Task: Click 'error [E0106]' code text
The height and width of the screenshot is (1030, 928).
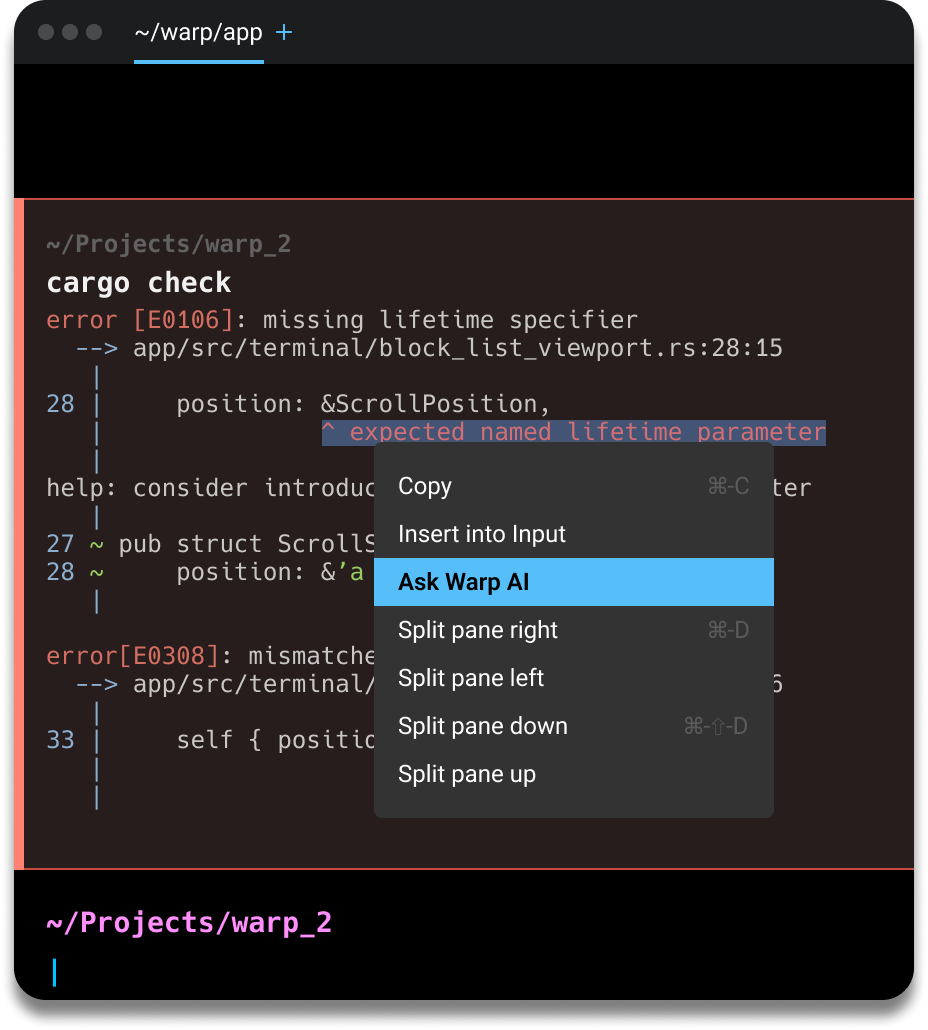Action: (x=140, y=320)
